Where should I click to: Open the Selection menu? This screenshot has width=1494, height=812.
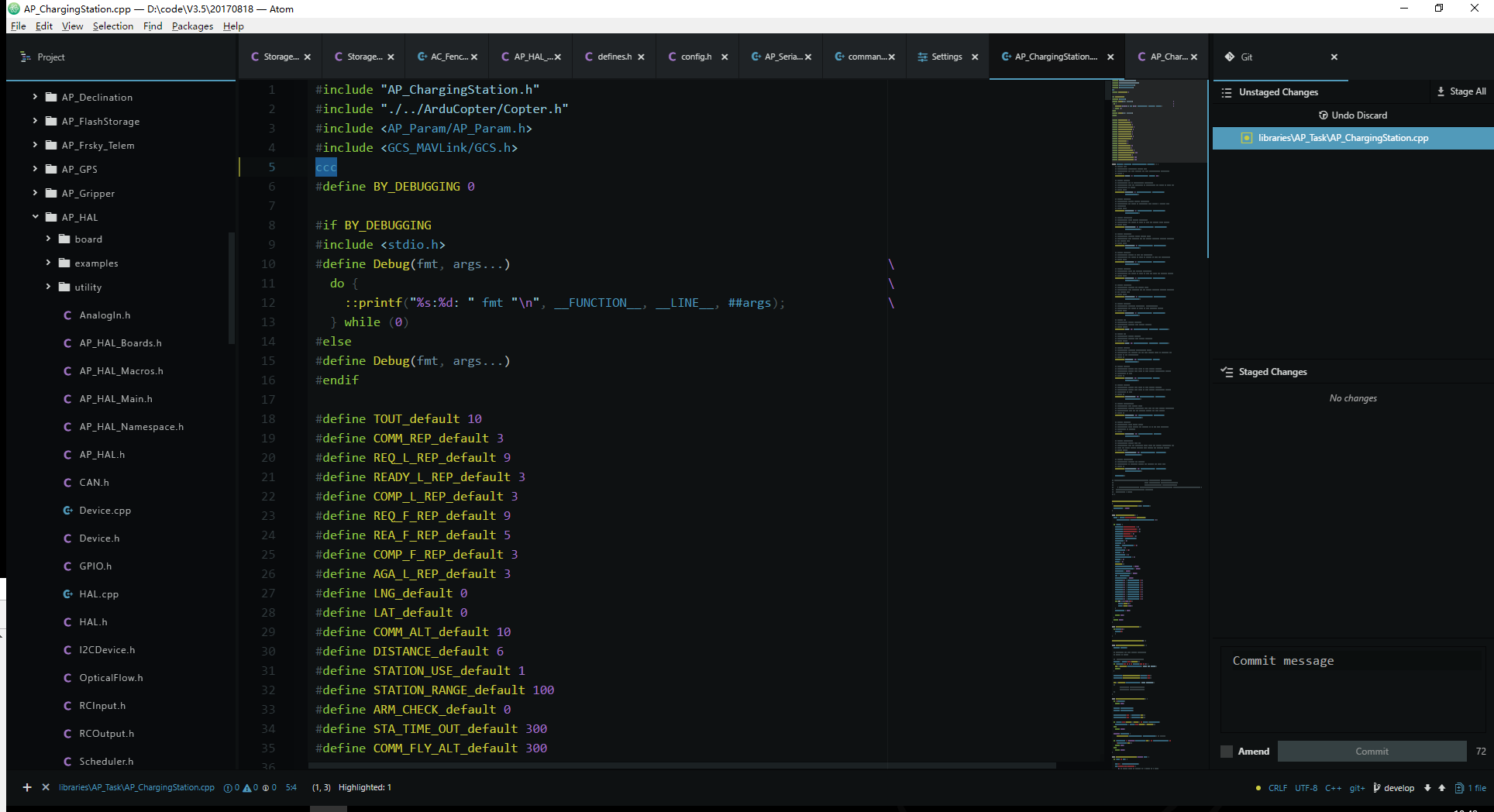[x=112, y=26]
